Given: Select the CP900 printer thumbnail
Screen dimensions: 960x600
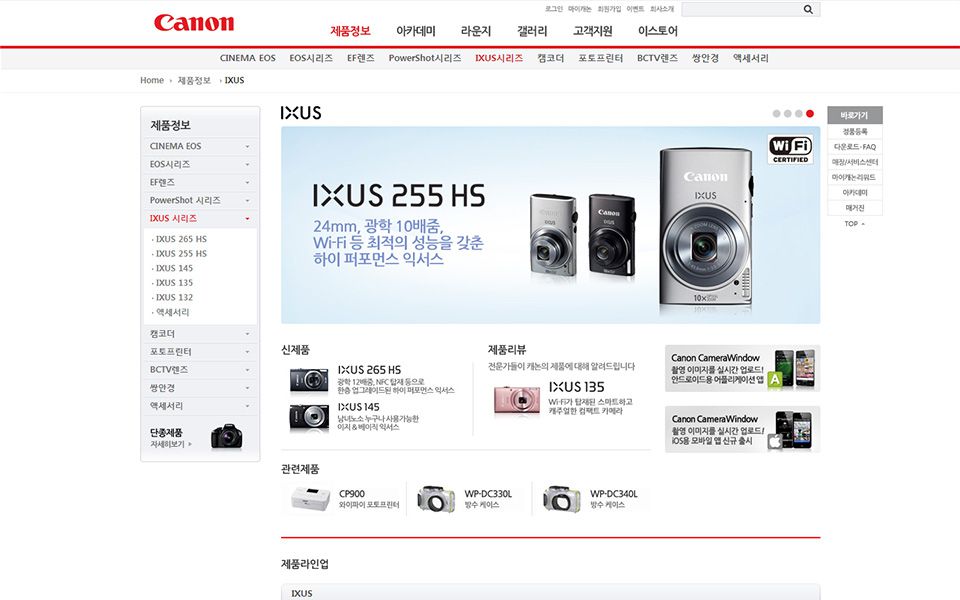Looking at the screenshot, I should pyautogui.click(x=310, y=498).
